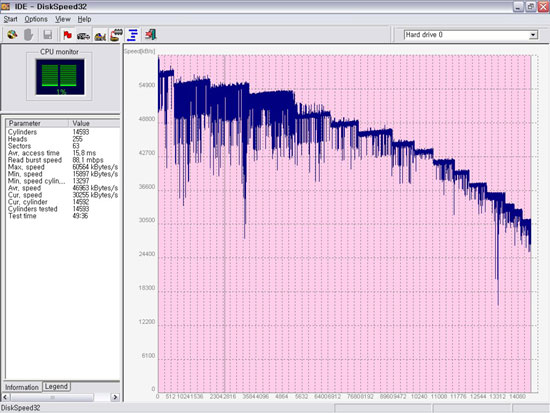Click the horizontal scrollbar right arrow
Screen dimensions: 550x413
pyautogui.click(x=115, y=397)
